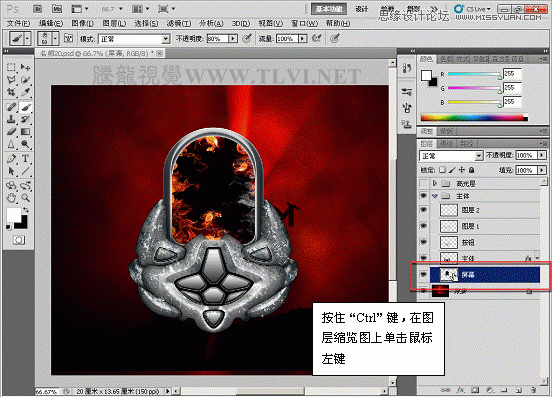The height and width of the screenshot is (397, 552).
Task: Open flow slider arrow
Action: point(303,38)
